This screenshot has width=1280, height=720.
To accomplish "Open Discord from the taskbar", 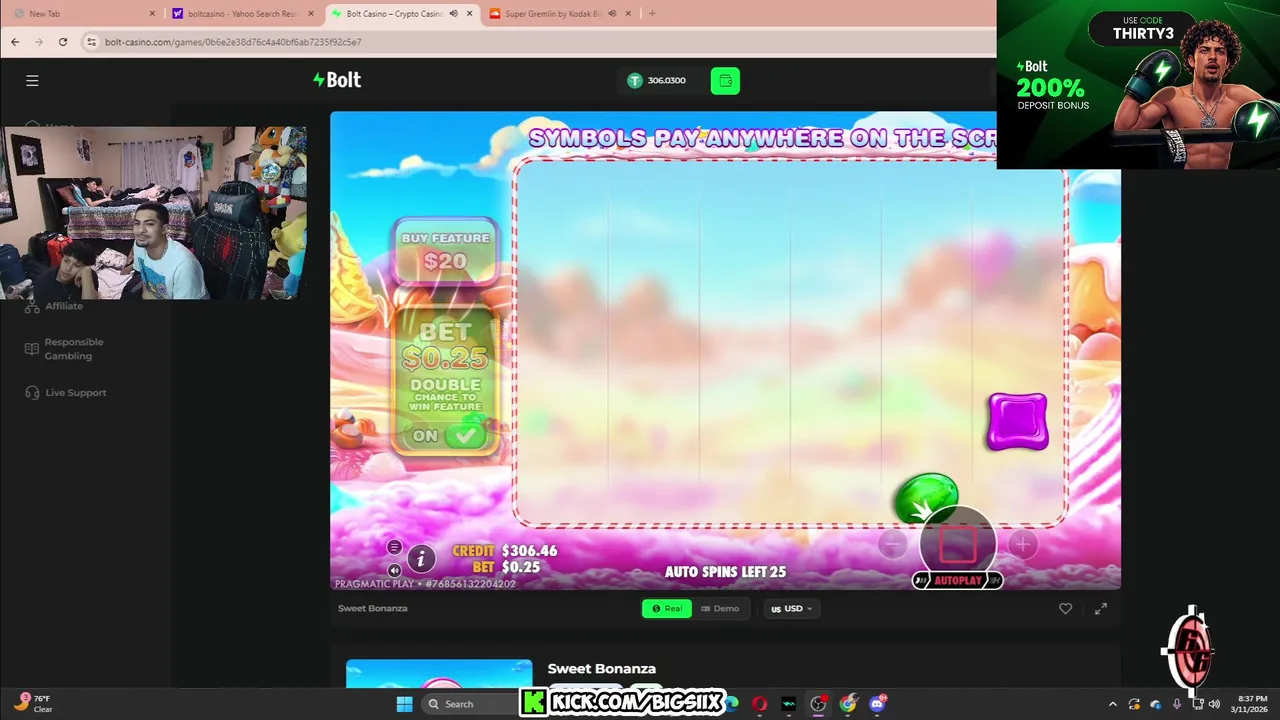I will point(877,704).
